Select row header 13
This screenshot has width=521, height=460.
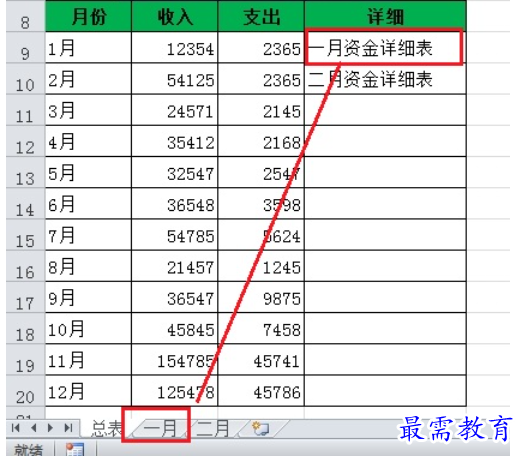click(25, 172)
